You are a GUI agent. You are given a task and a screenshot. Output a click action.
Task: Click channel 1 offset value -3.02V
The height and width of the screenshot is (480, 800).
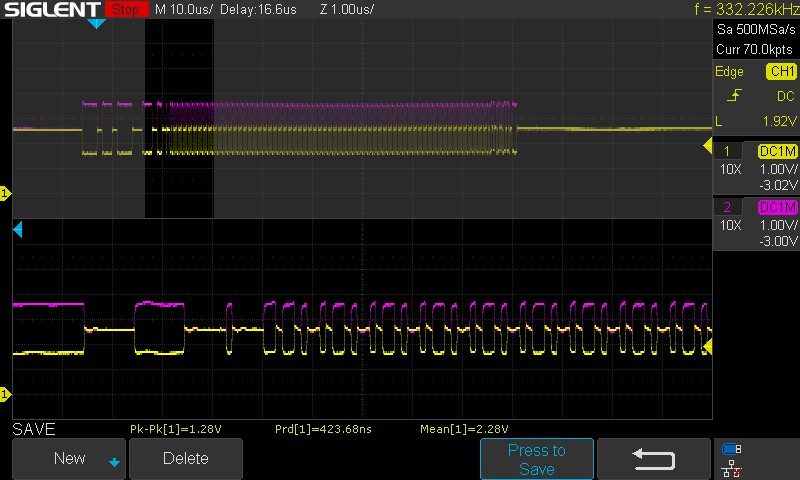[x=778, y=185]
